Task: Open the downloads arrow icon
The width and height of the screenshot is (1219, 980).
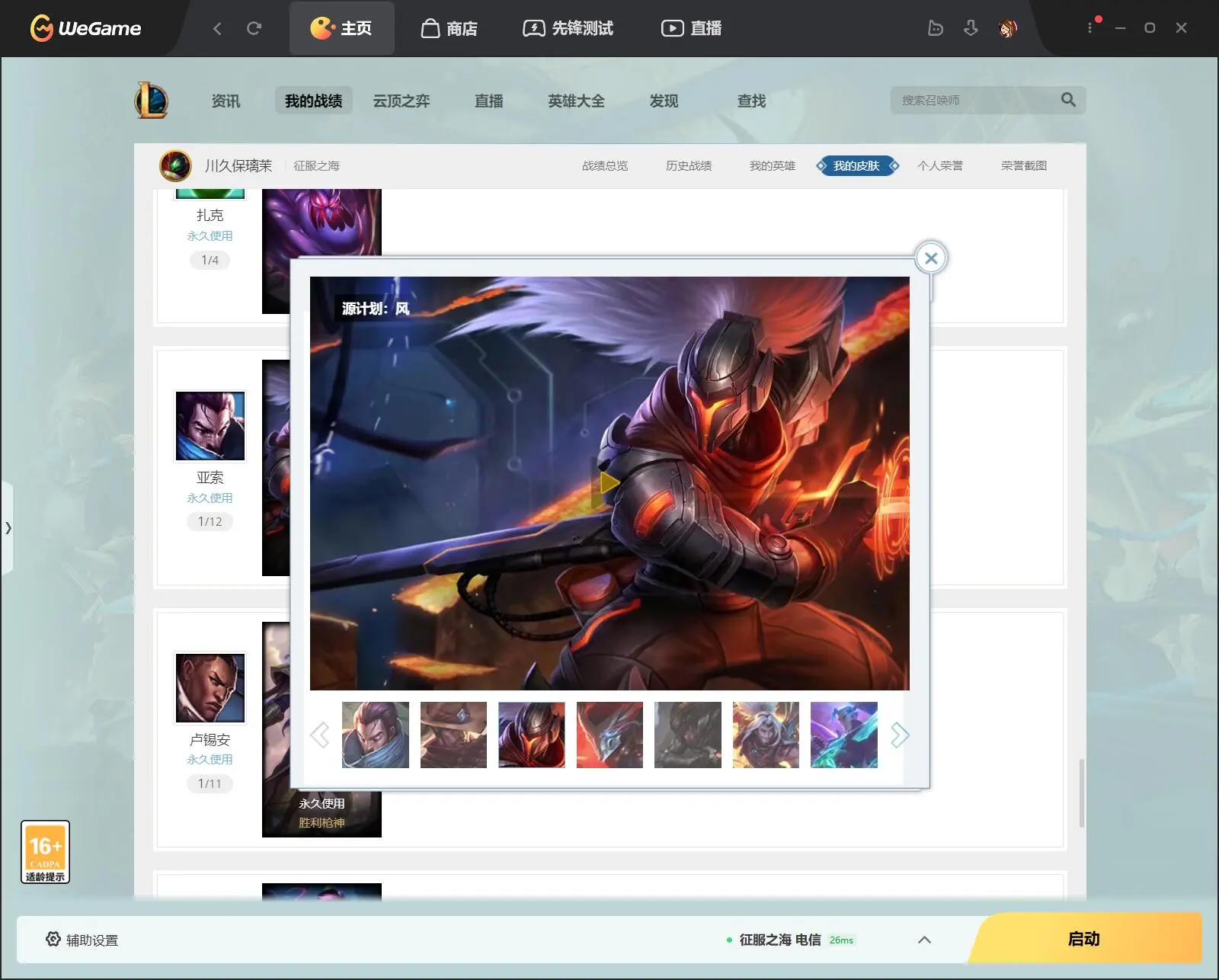Action: (x=971, y=28)
